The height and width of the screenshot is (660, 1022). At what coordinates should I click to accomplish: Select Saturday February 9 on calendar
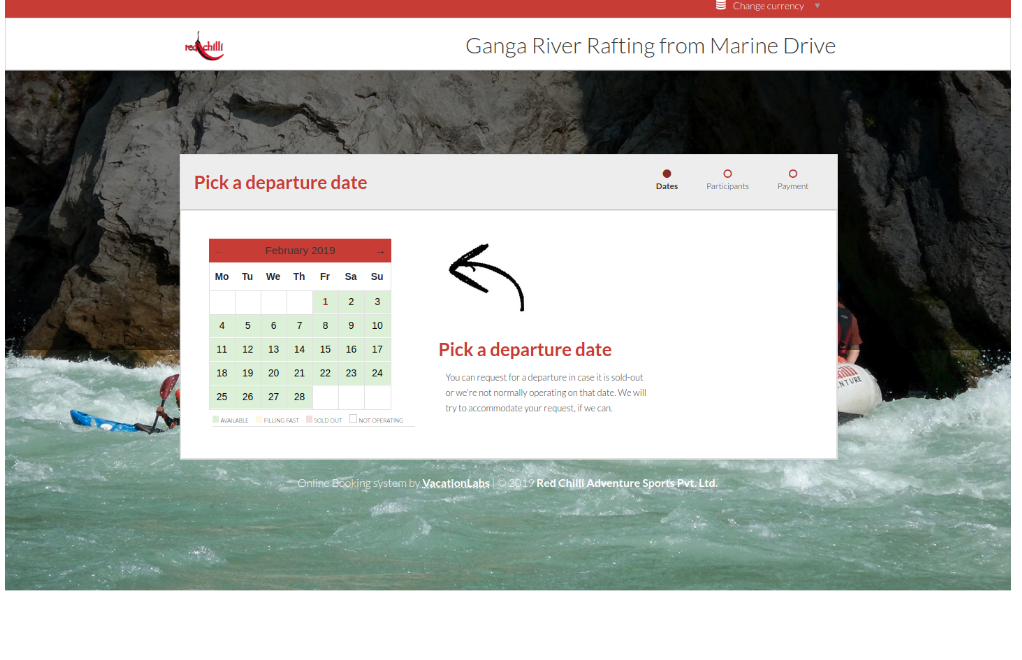click(x=351, y=326)
